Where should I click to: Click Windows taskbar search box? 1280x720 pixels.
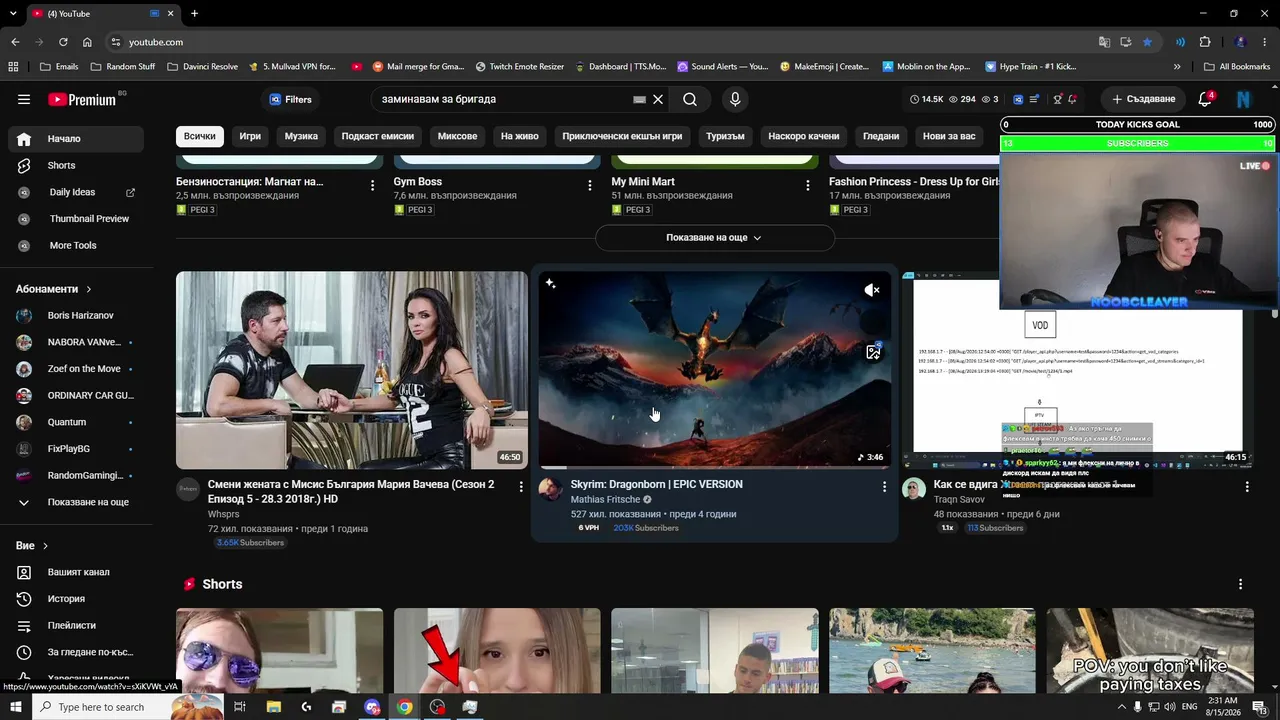coord(127,707)
